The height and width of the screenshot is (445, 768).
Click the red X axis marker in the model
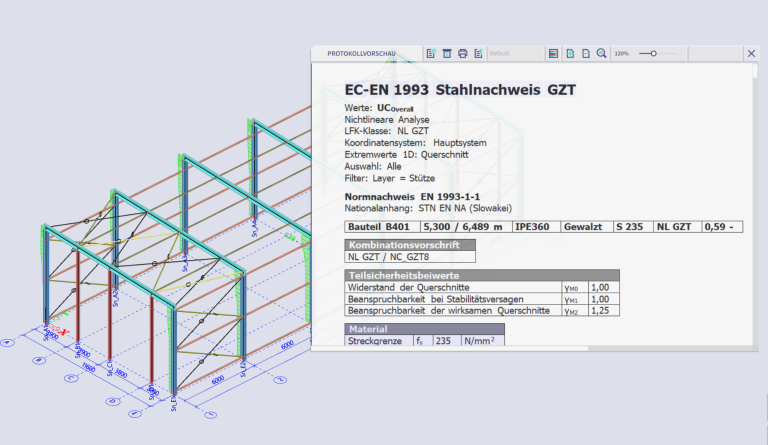point(63,331)
